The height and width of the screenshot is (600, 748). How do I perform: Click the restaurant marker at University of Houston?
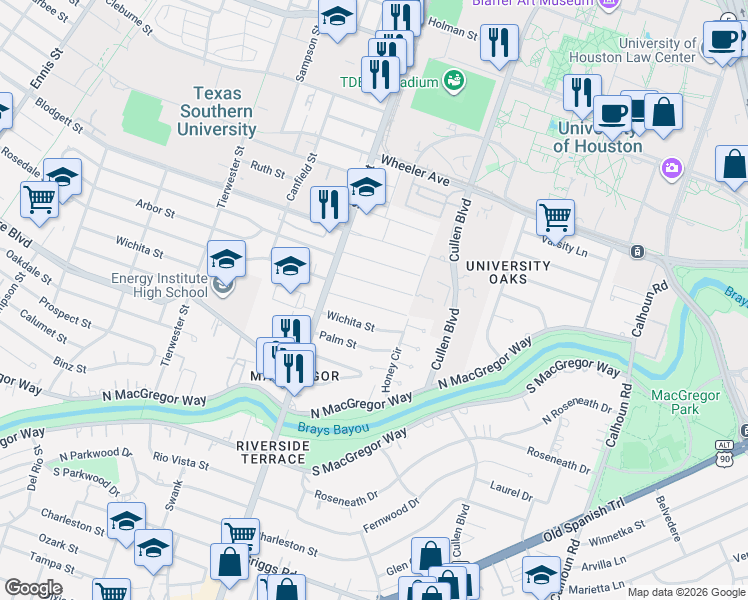click(x=582, y=94)
